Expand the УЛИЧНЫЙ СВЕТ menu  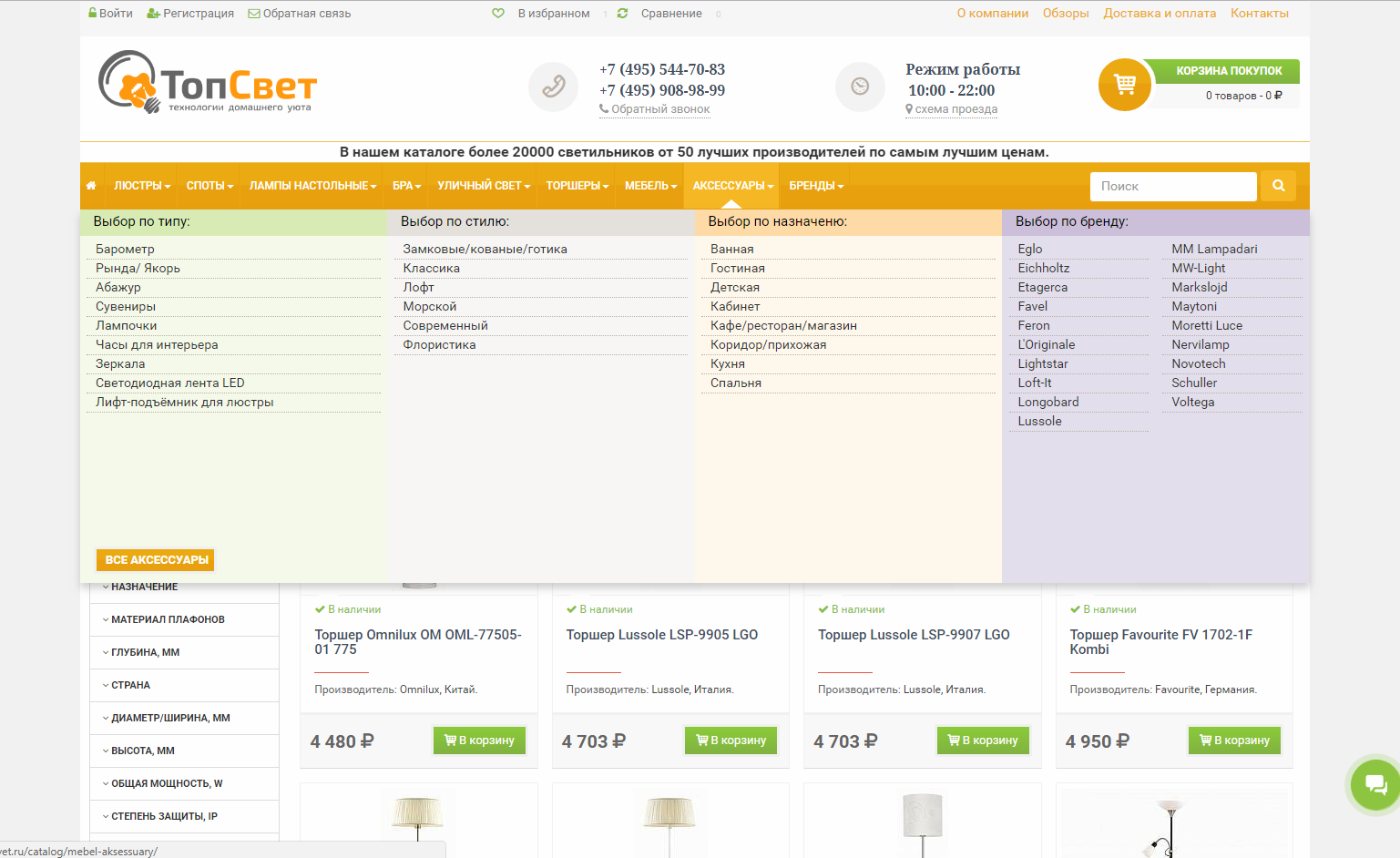click(x=484, y=186)
